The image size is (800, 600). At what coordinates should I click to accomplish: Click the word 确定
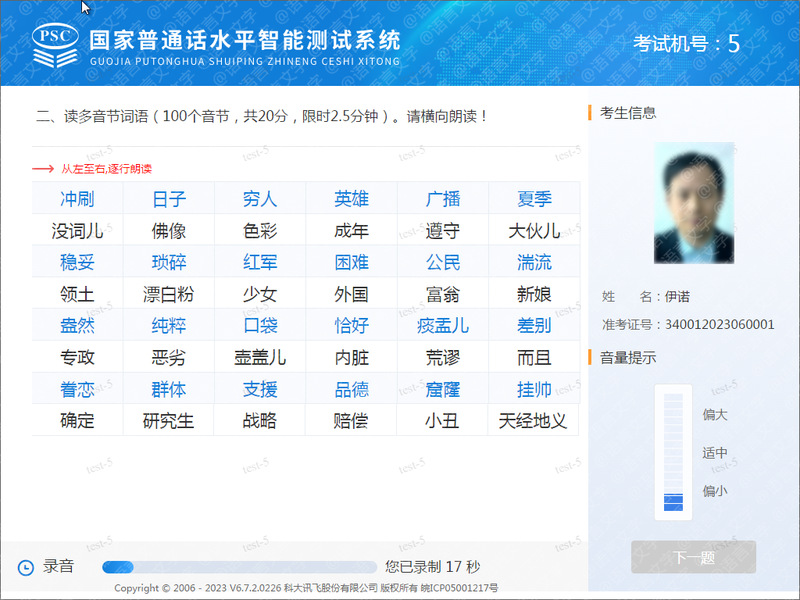click(x=77, y=421)
